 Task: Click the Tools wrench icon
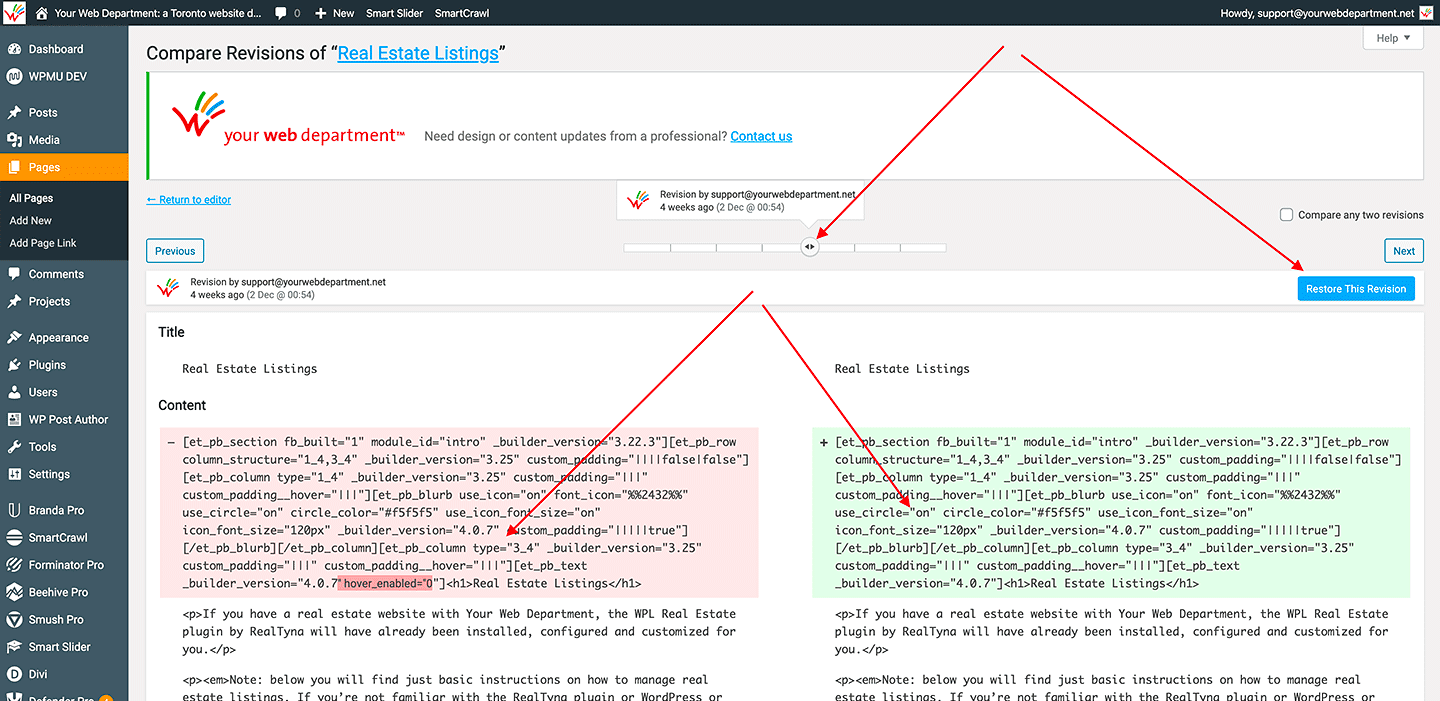[14, 447]
